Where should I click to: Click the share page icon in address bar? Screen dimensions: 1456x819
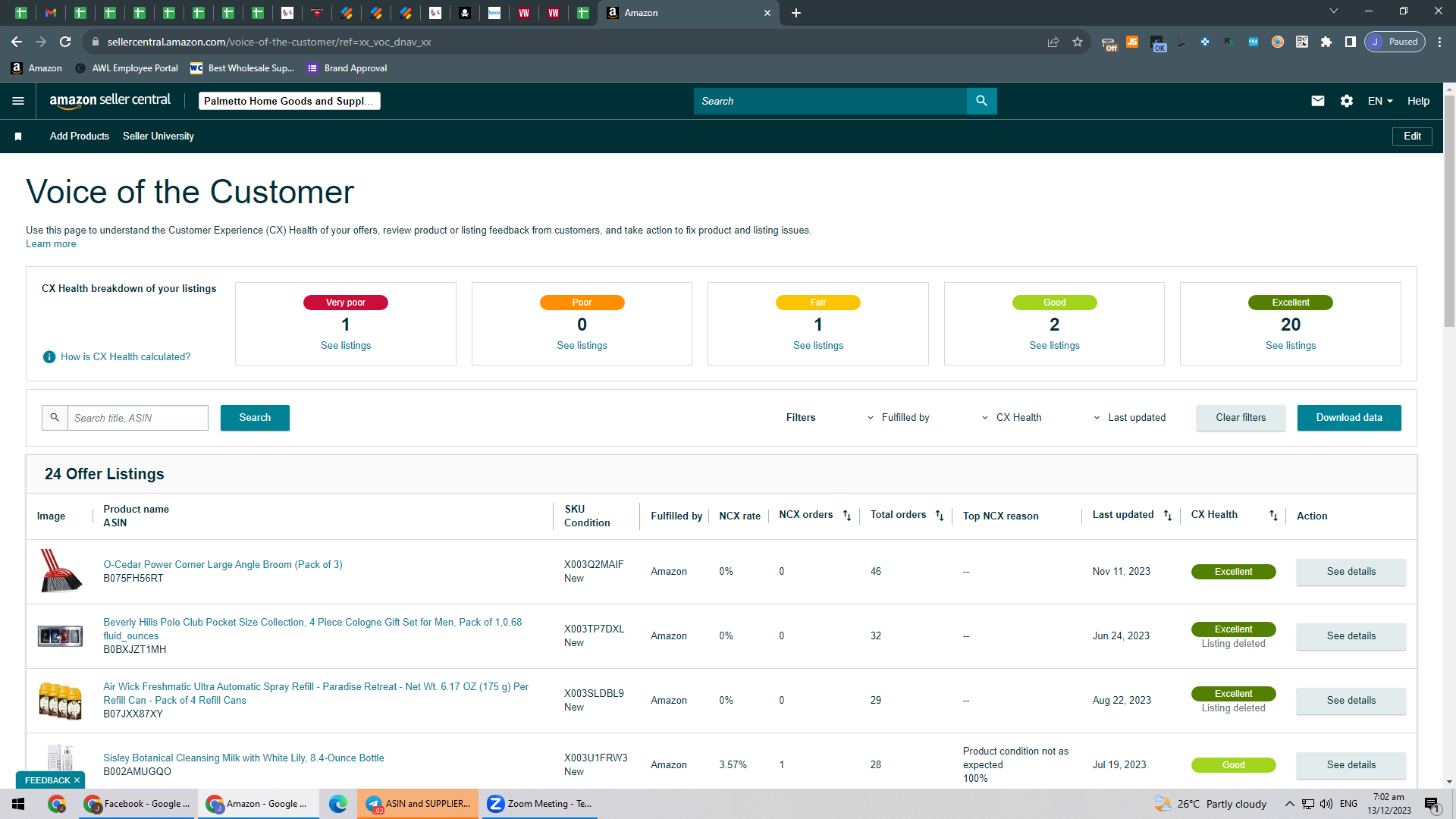1053,42
